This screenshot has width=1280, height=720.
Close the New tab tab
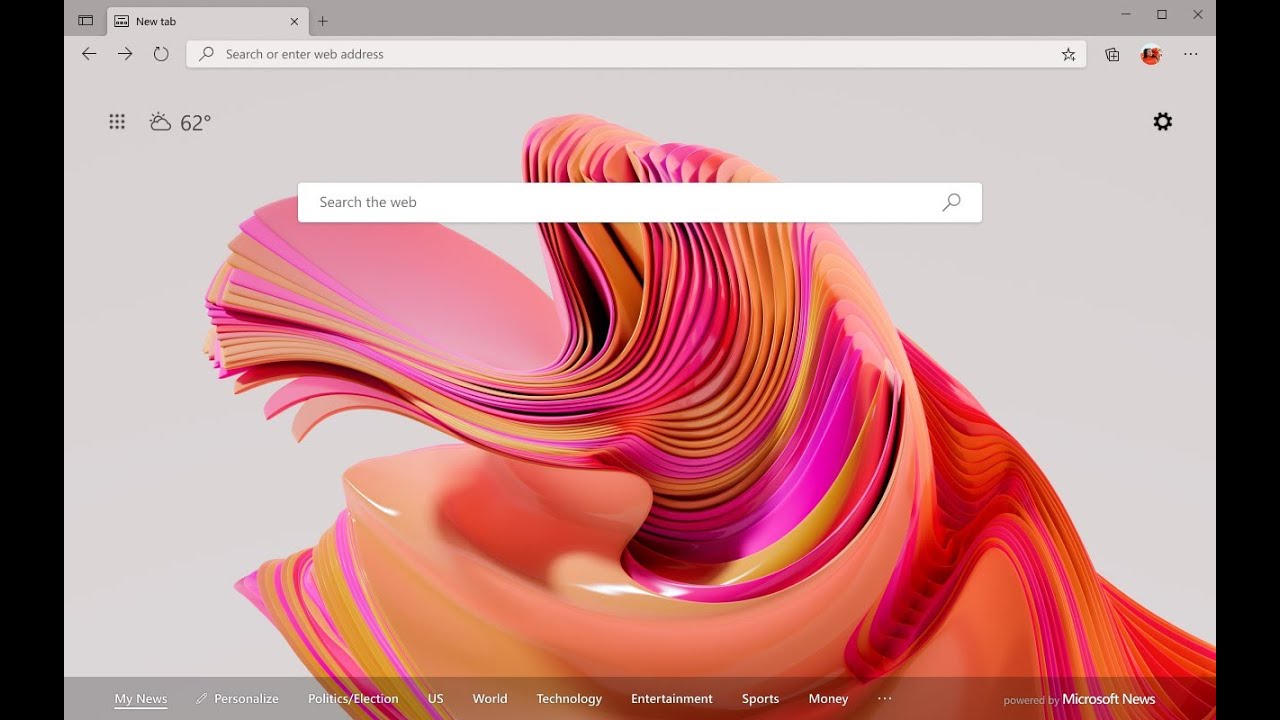coord(294,21)
